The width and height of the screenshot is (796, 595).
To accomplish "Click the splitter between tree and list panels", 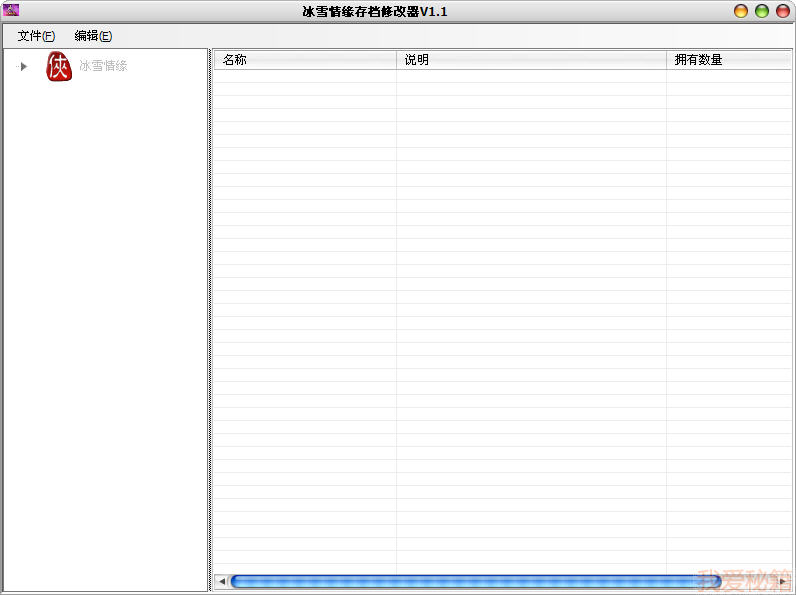I will tap(209, 320).
